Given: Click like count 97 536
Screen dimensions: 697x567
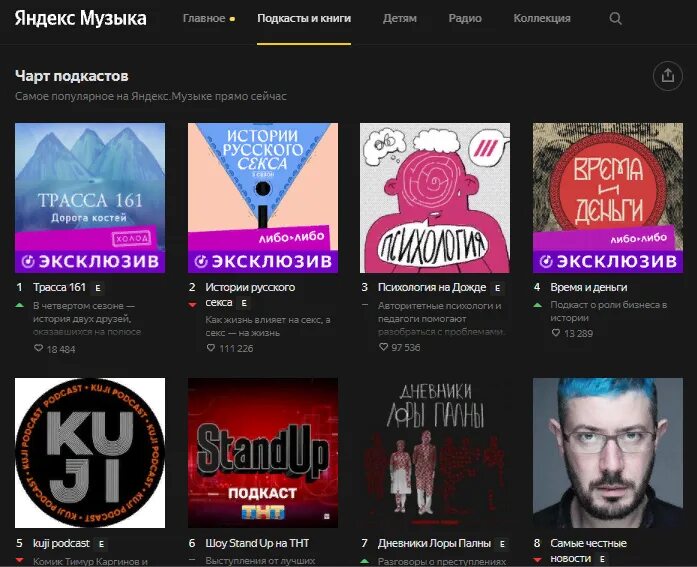Looking at the screenshot, I should tap(405, 347).
